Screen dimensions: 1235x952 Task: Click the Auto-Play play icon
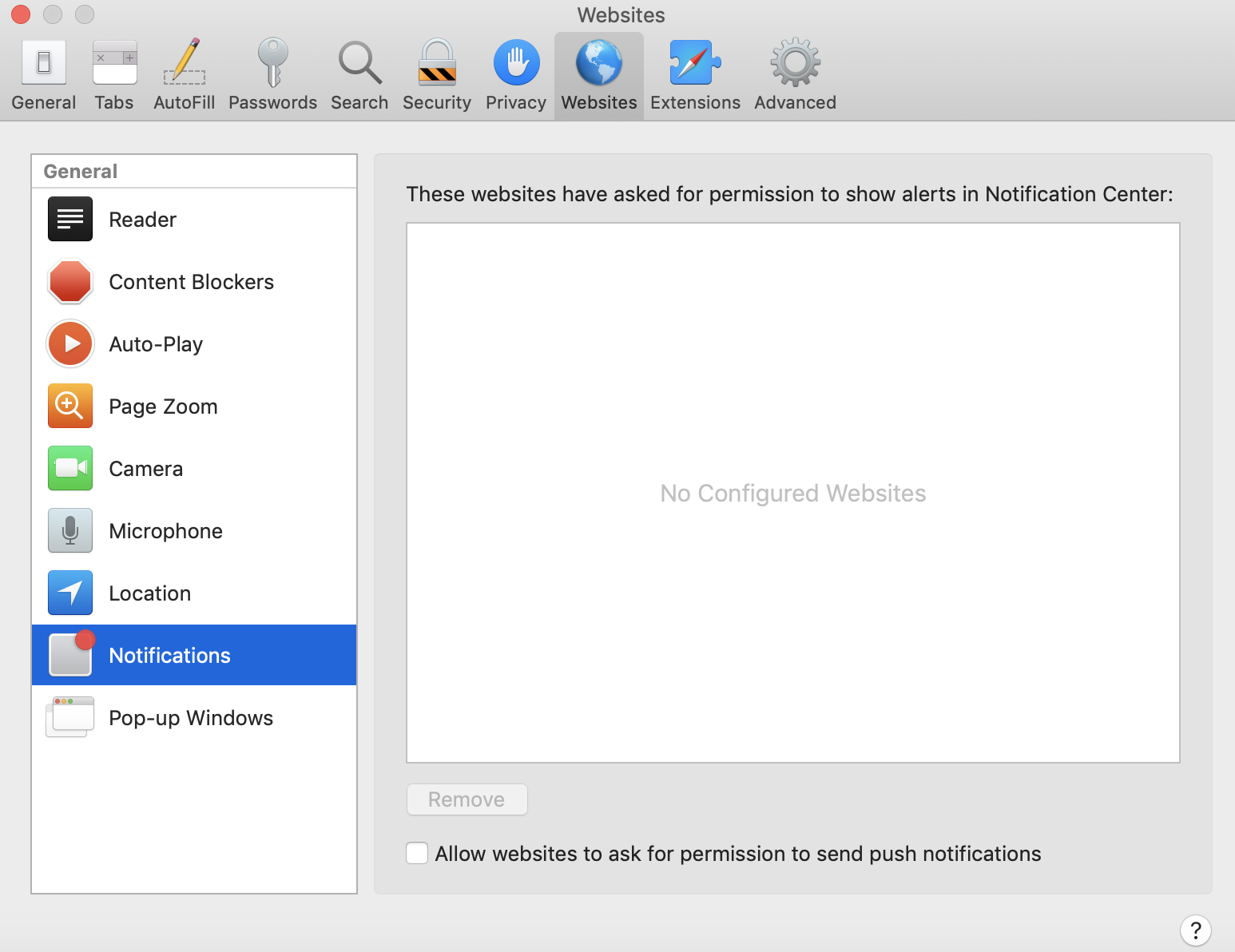tap(70, 343)
